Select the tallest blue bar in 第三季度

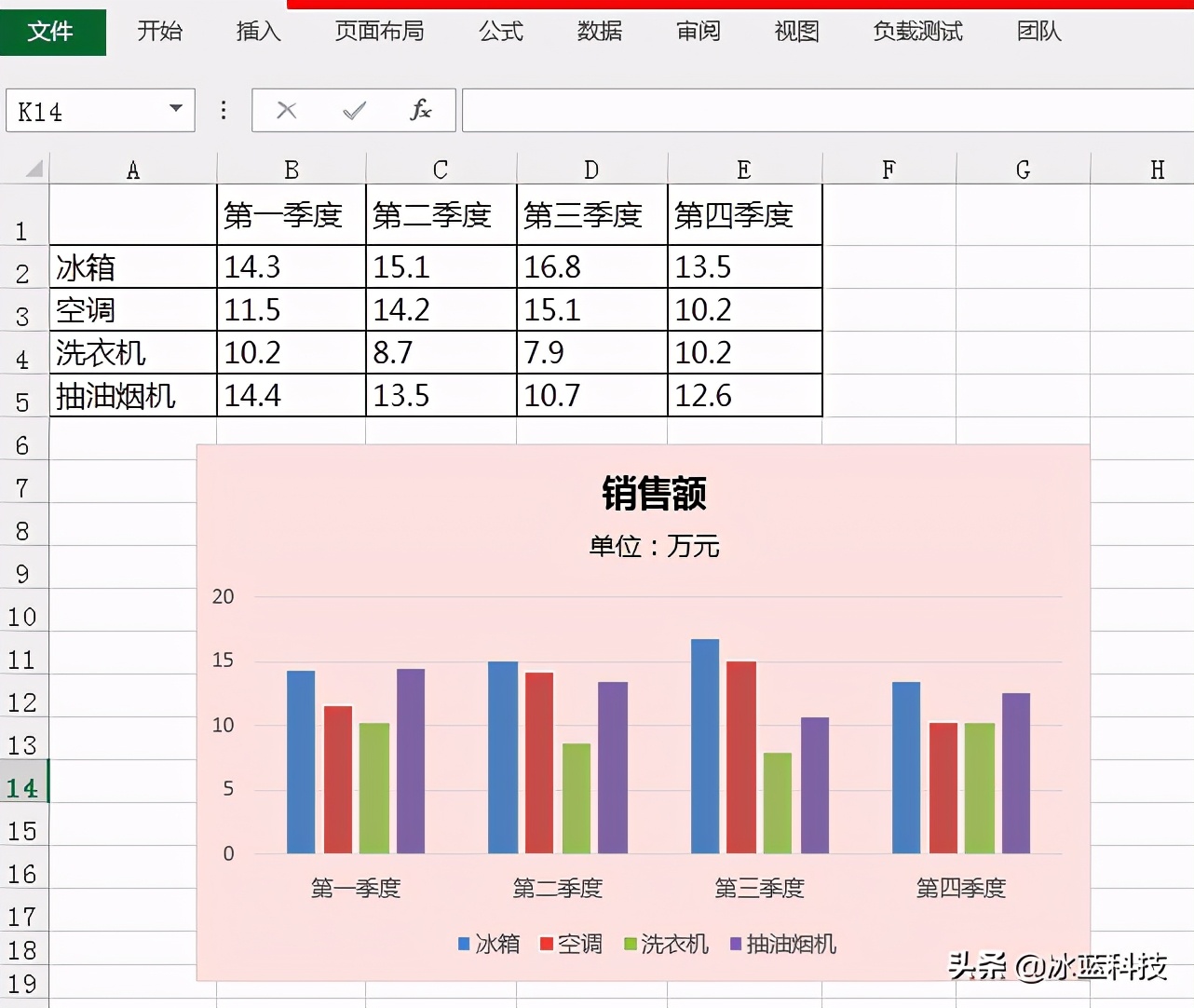tap(705, 746)
